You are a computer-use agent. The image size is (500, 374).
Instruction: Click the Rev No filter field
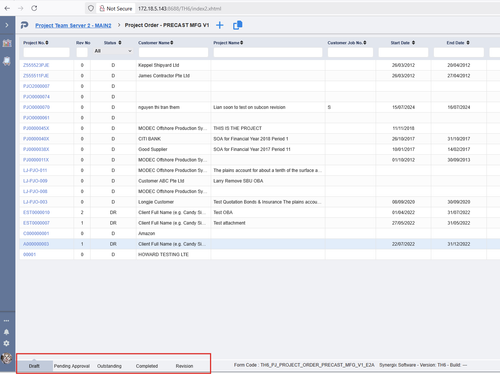point(82,52)
